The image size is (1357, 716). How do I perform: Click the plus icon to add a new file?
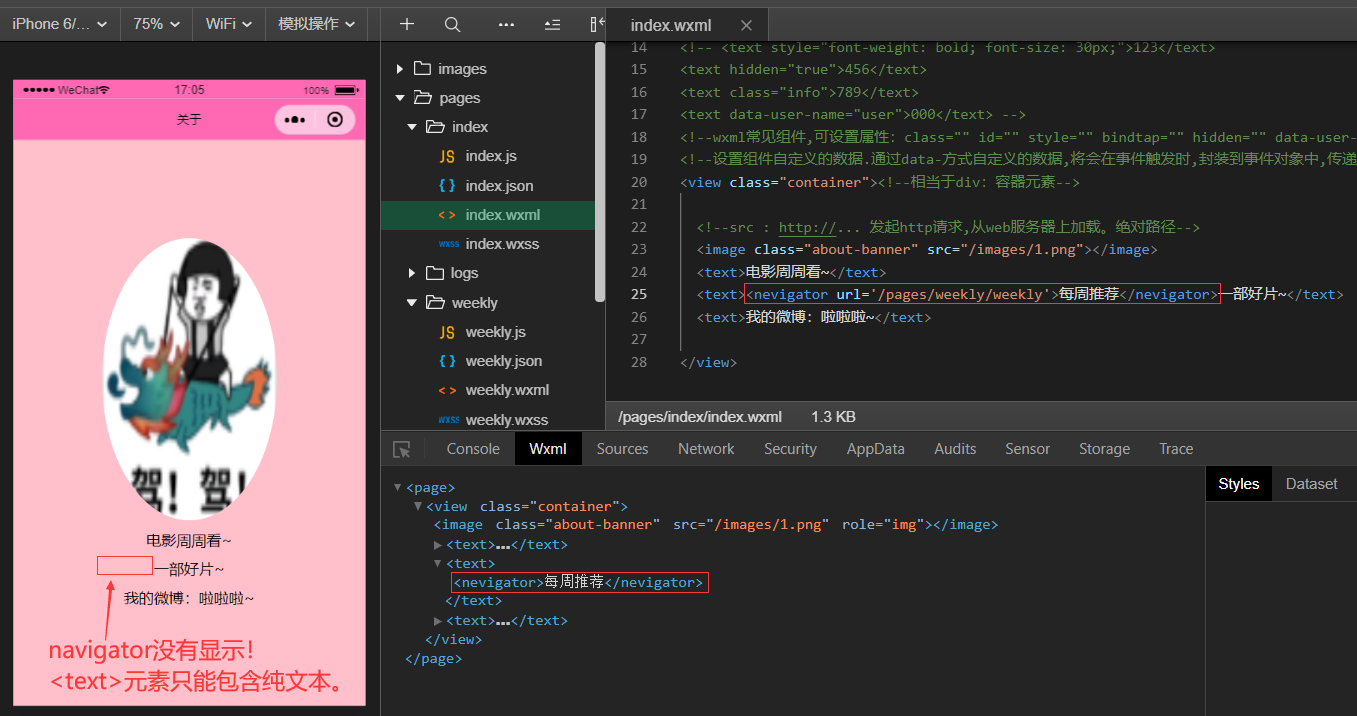406,24
